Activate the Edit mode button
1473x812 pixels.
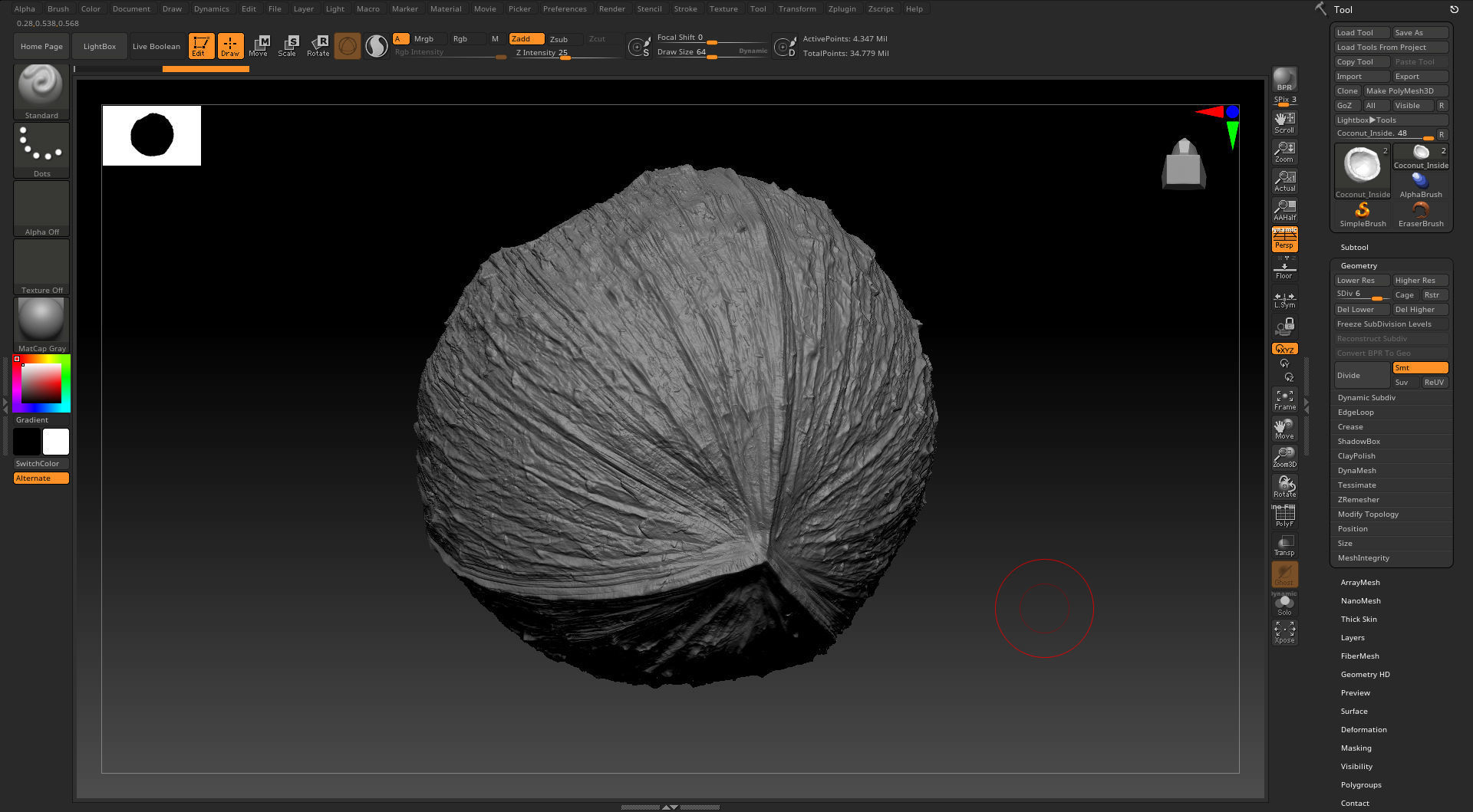tap(201, 46)
